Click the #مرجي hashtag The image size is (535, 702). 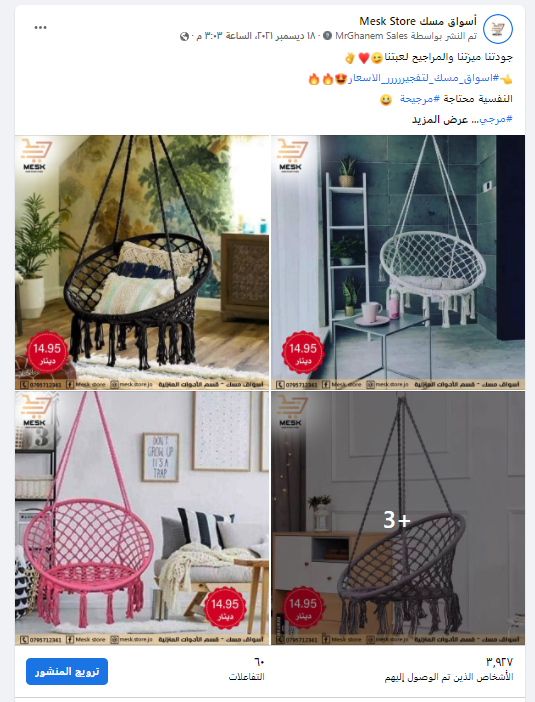(496, 120)
